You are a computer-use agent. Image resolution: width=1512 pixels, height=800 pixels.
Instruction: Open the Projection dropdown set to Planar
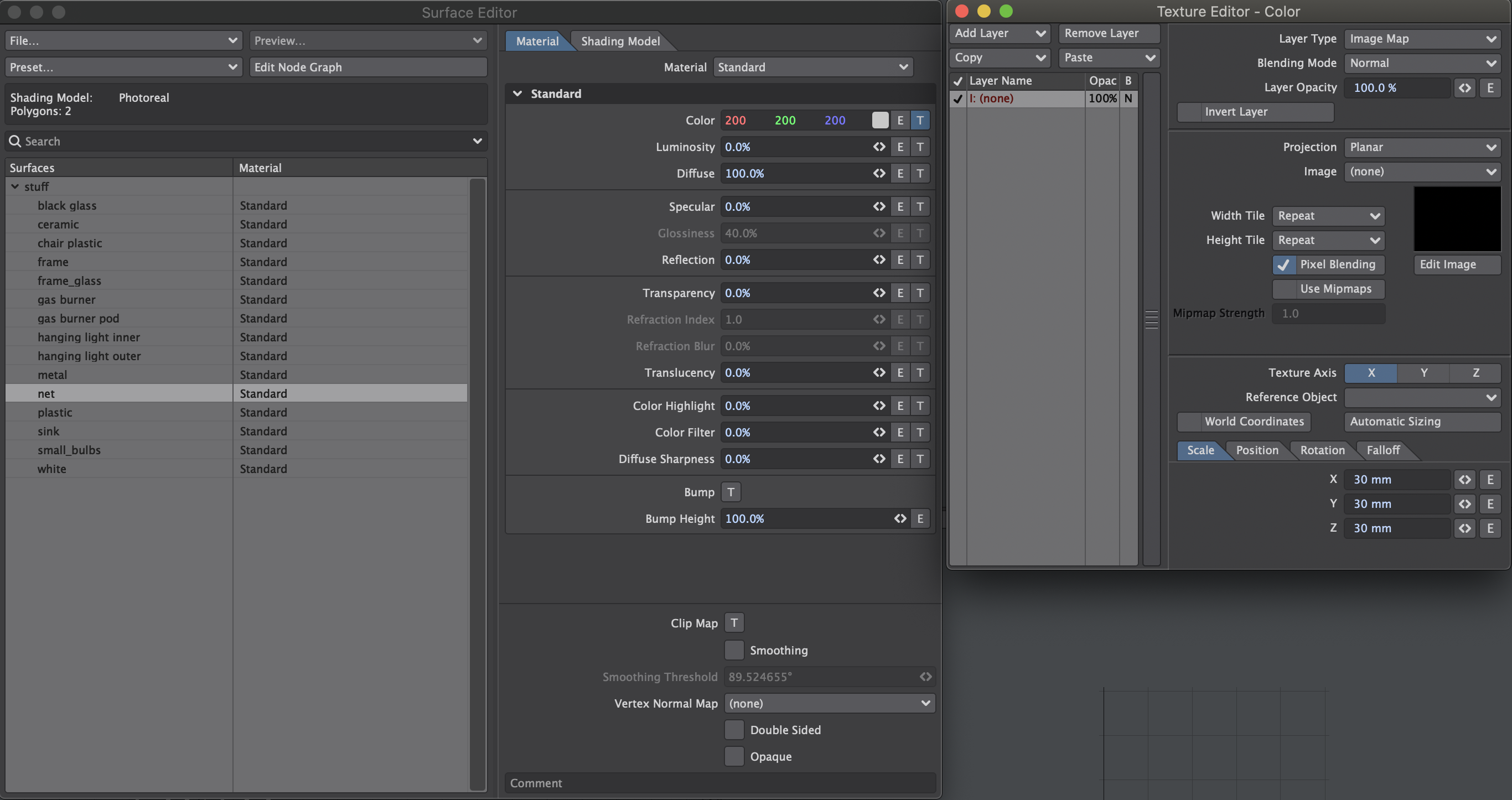click(x=1422, y=147)
